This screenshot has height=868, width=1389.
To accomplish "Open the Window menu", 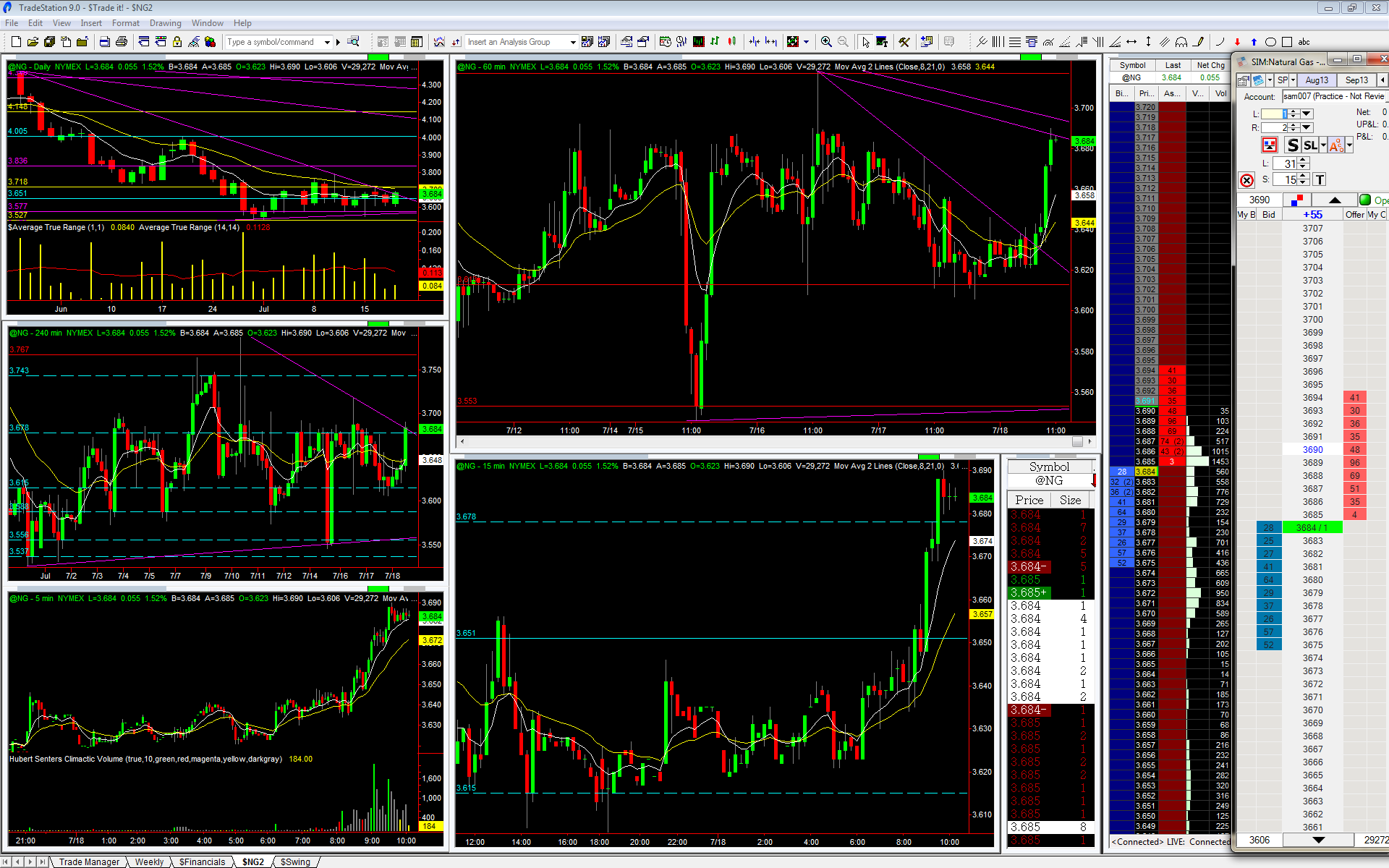I will click(x=208, y=23).
